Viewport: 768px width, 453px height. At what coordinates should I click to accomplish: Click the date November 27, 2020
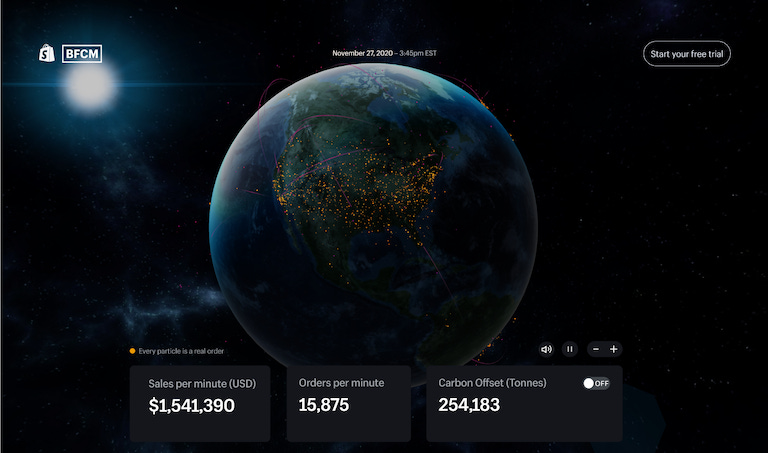point(362,53)
